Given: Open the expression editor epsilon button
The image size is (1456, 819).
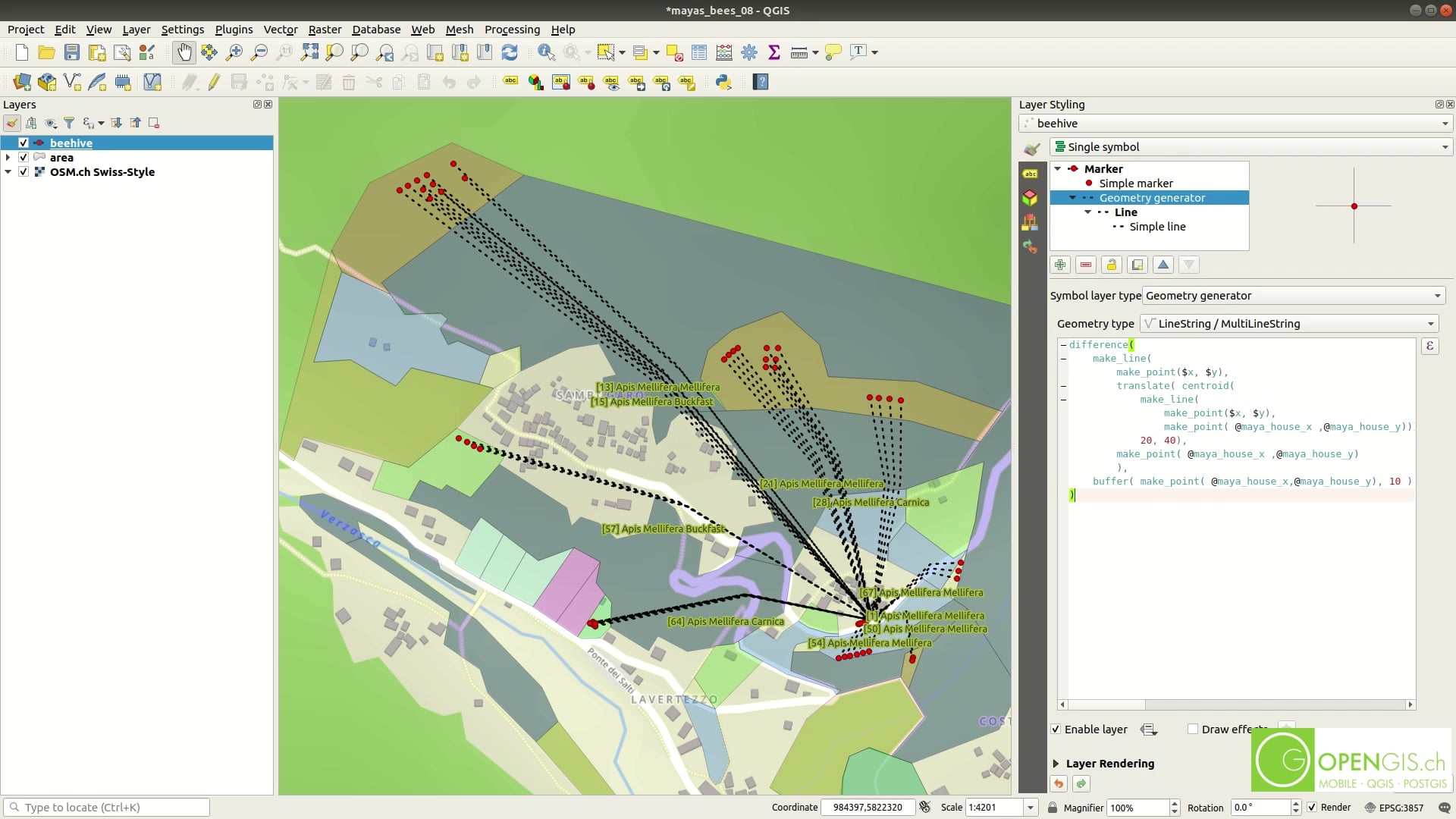Looking at the screenshot, I should [x=1429, y=346].
